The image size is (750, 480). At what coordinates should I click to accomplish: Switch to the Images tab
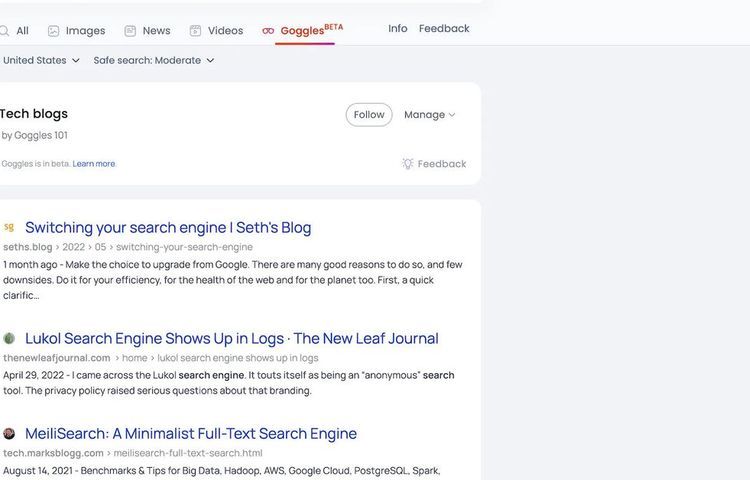coord(77,31)
